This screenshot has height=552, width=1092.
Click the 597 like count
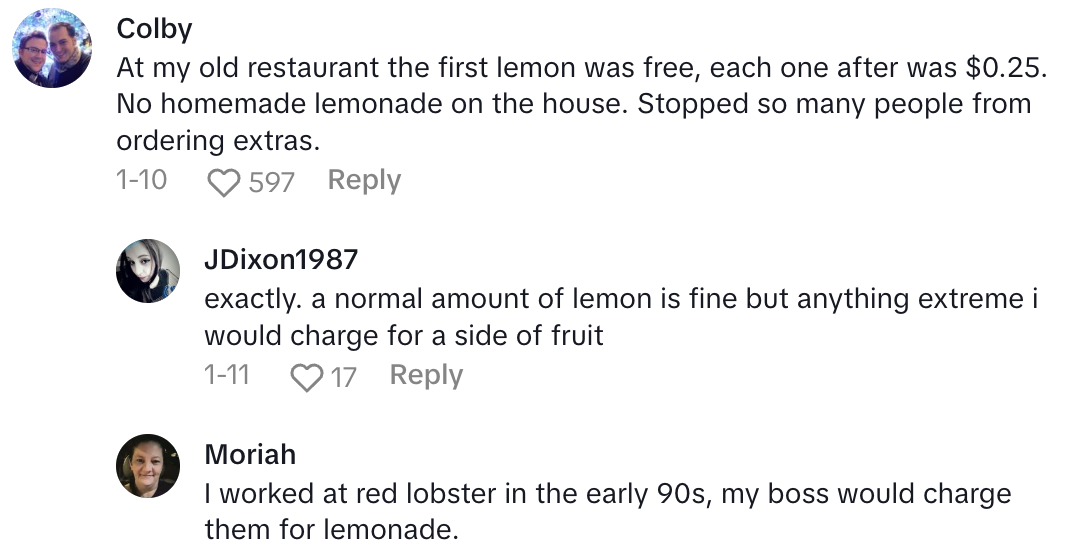[x=271, y=182]
